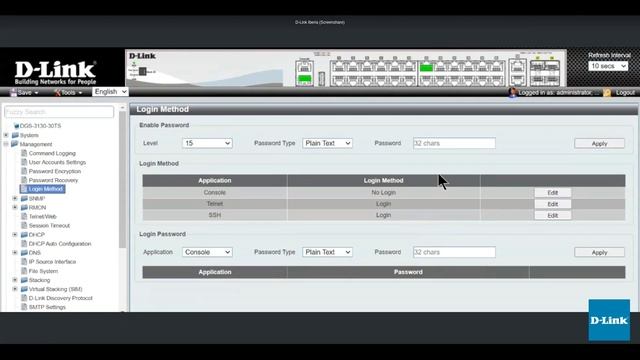Expand the DHCP folder
The height and width of the screenshot is (360, 640).
[x=15, y=235]
